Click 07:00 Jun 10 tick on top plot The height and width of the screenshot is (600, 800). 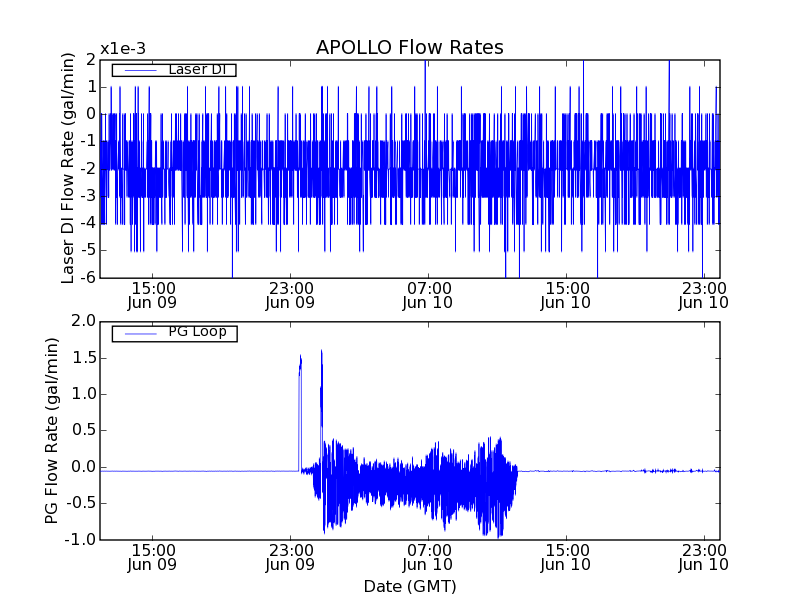pos(429,294)
